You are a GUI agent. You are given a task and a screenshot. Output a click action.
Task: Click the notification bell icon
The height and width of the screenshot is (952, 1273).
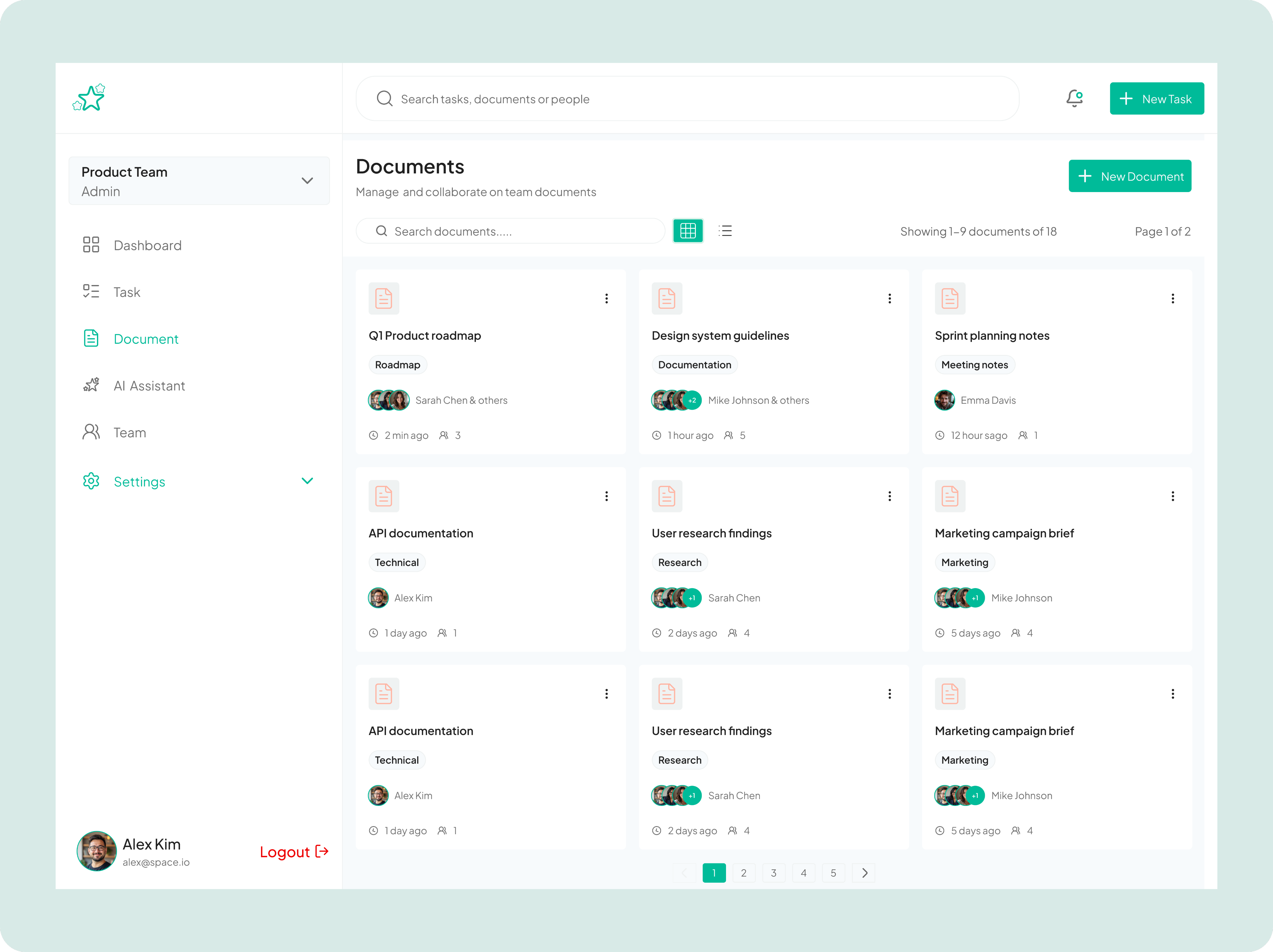pos(1074,99)
